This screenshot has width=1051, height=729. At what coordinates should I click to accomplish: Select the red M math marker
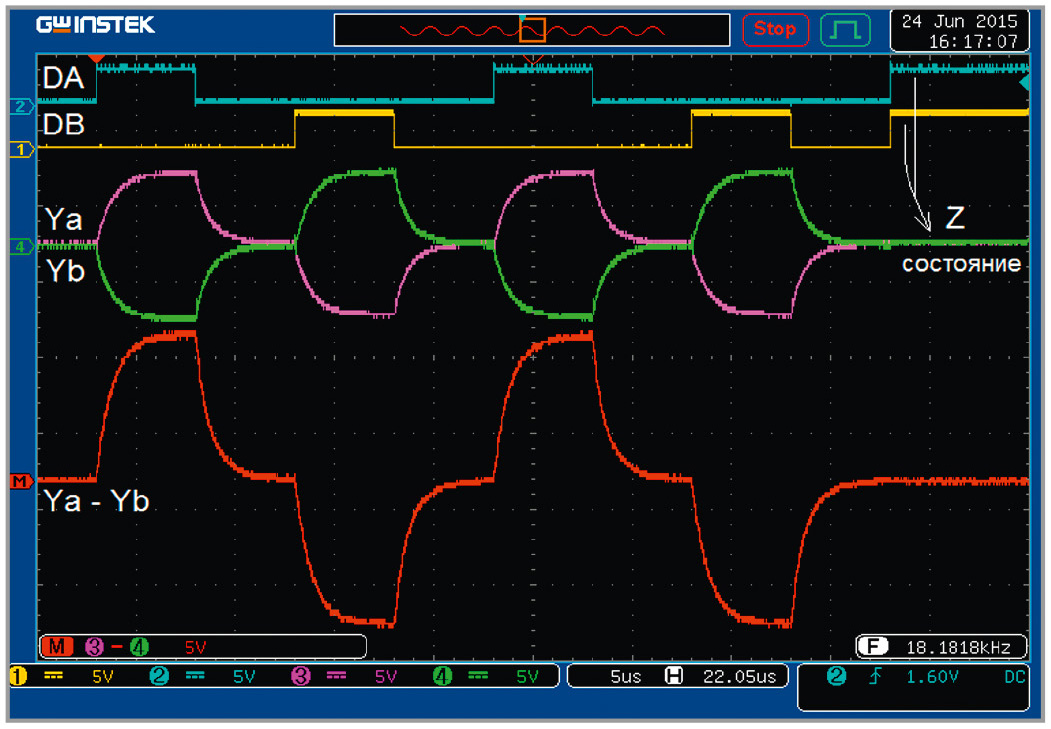[x=21, y=481]
